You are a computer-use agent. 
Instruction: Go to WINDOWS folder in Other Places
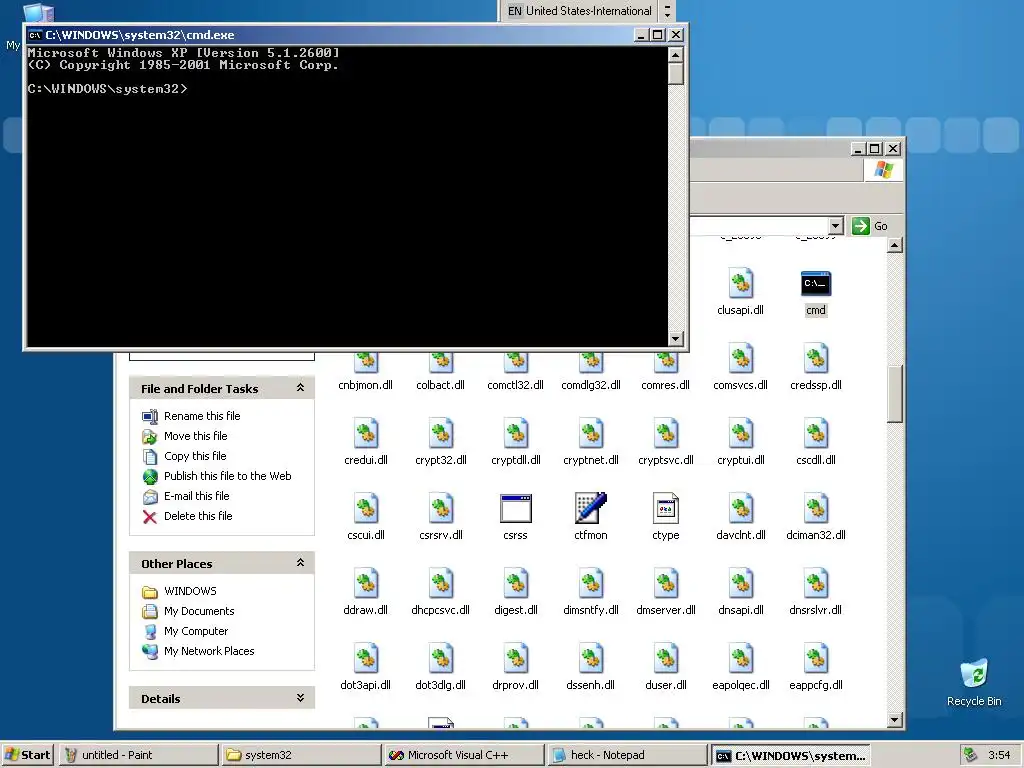click(190, 591)
